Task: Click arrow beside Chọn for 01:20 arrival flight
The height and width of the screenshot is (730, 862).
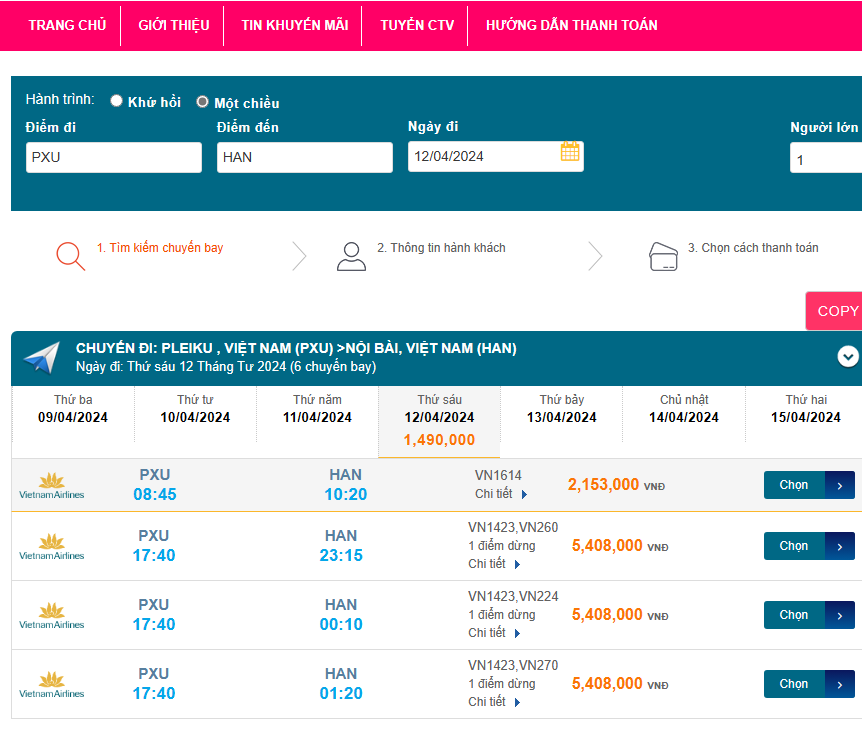Action: [x=840, y=684]
